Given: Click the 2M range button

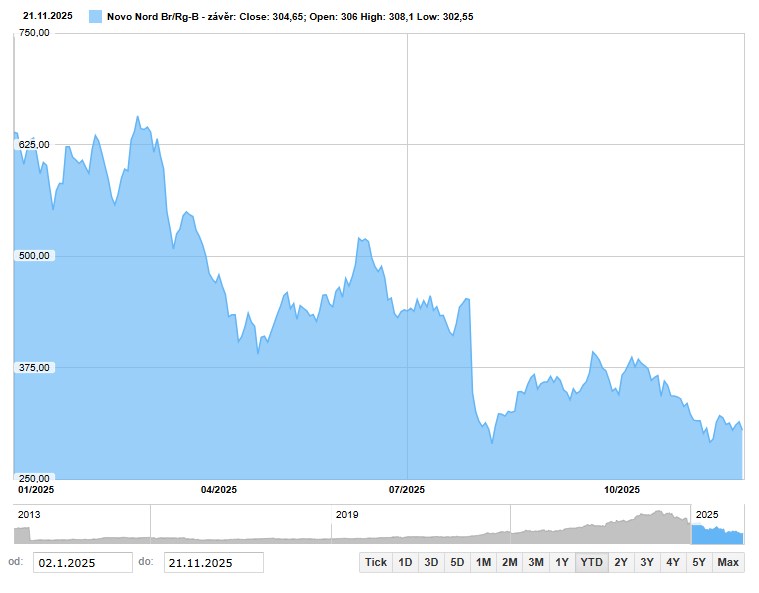Looking at the screenshot, I should pos(509,562).
